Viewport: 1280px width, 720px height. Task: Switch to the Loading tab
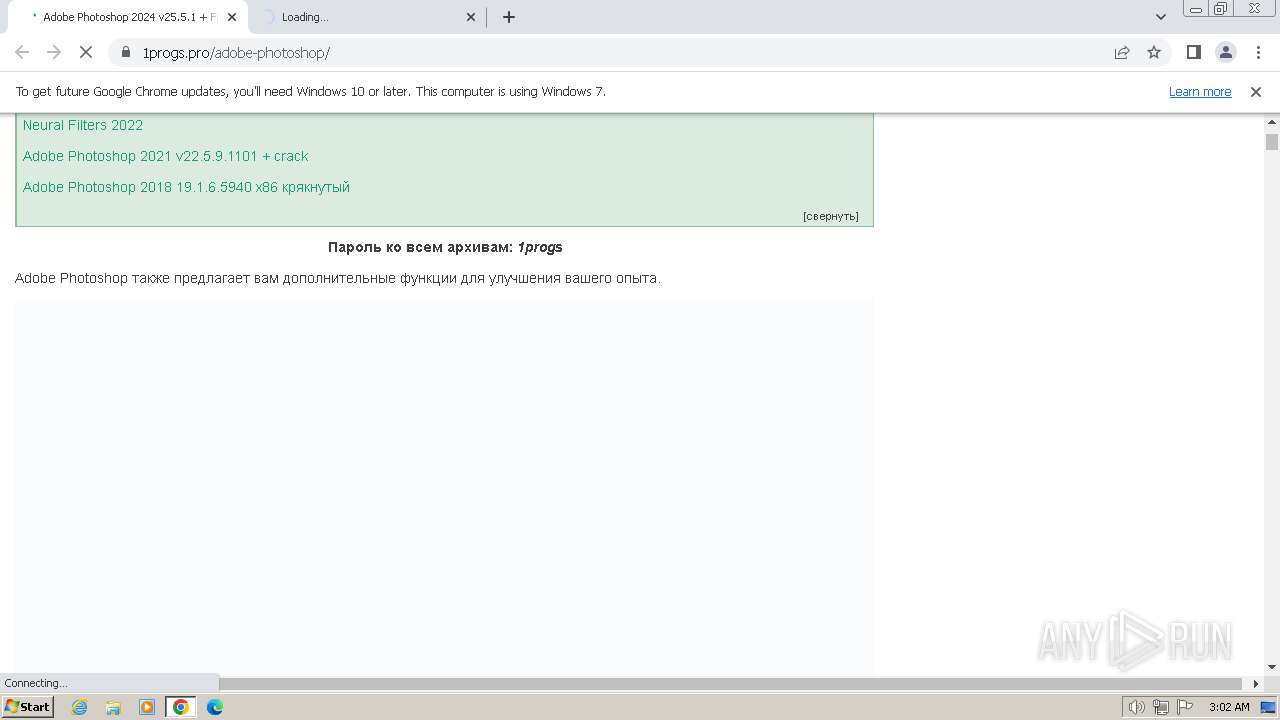[367, 17]
